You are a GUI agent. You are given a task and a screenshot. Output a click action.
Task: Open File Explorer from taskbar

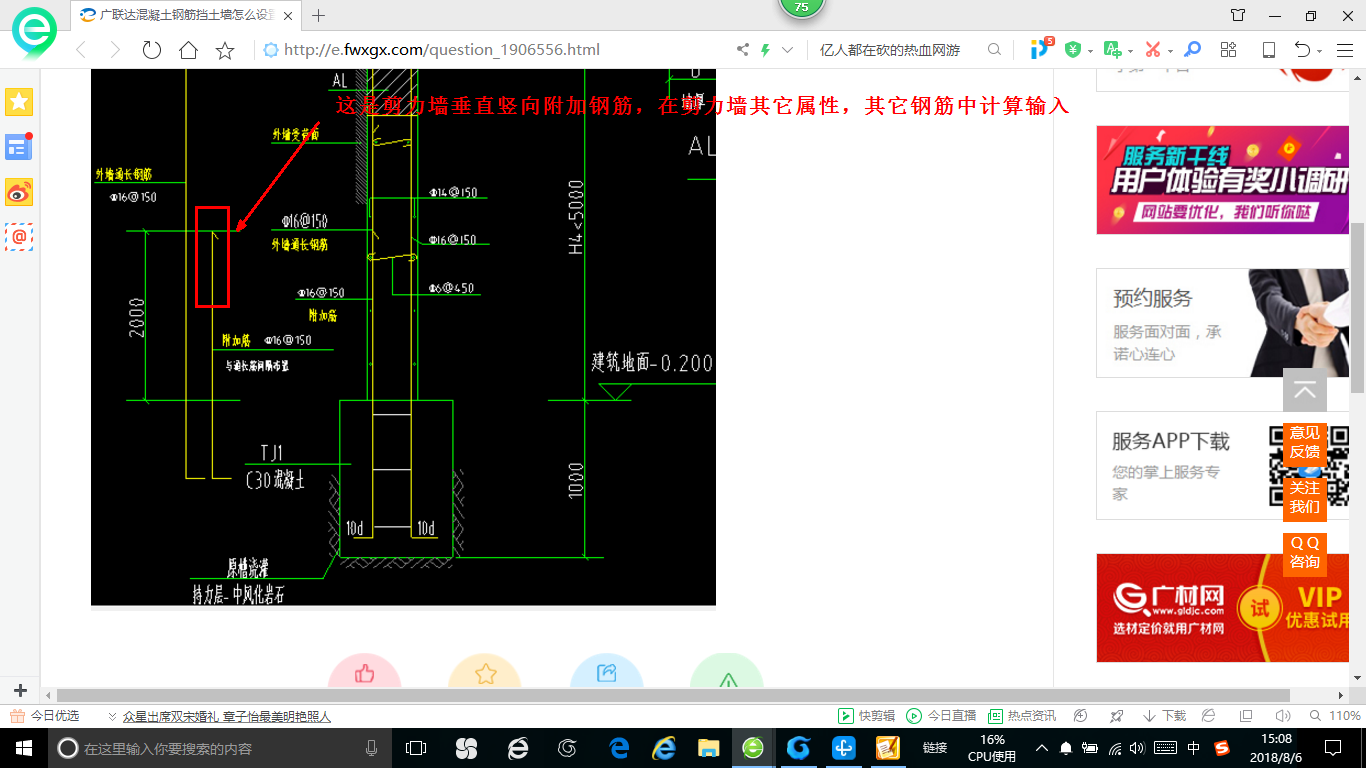coord(709,748)
